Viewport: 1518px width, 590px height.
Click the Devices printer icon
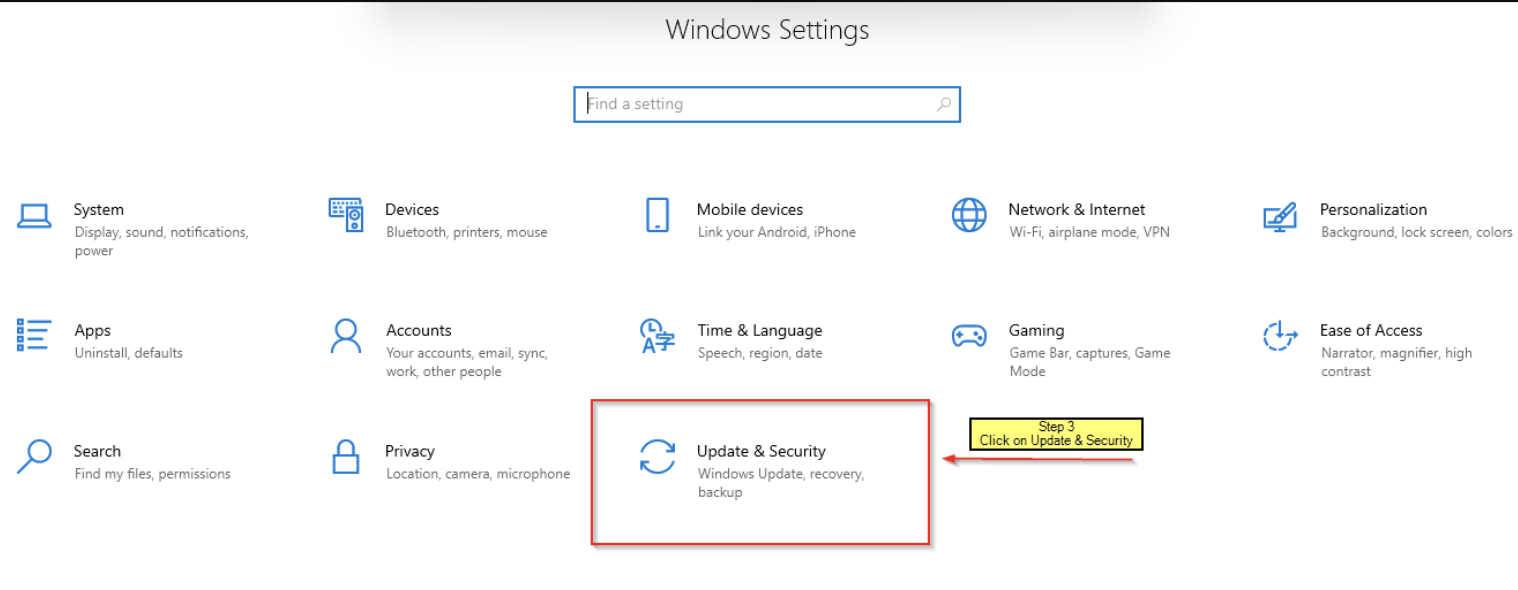345,215
